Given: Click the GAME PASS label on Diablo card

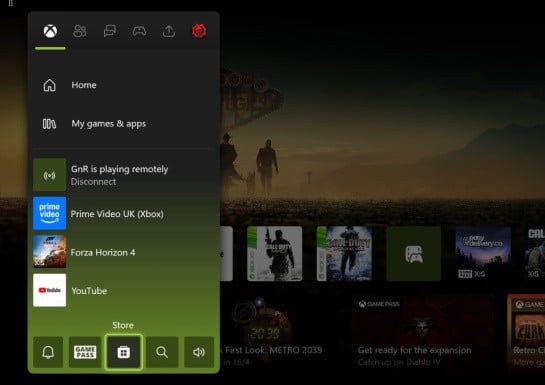Looking at the screenshot, I should (379, 304).
